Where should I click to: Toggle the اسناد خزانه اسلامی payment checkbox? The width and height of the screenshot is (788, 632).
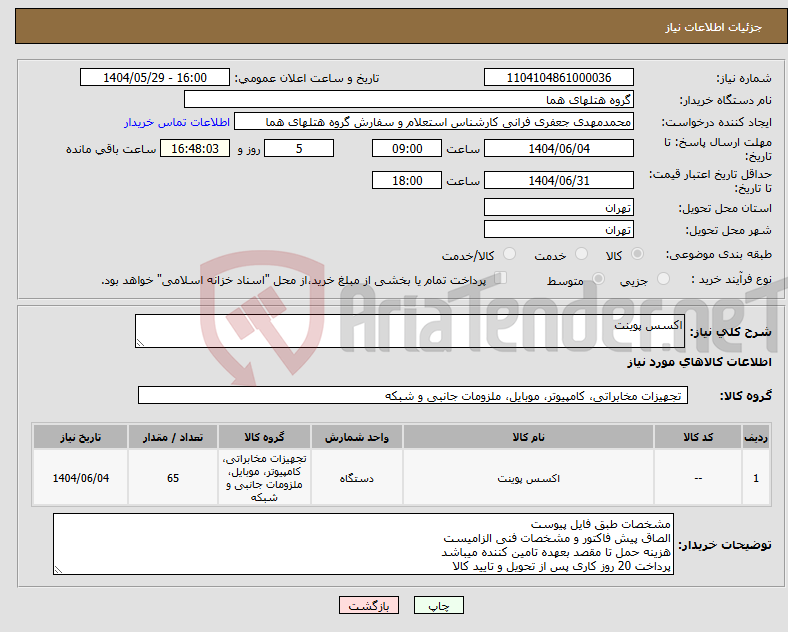501,278
